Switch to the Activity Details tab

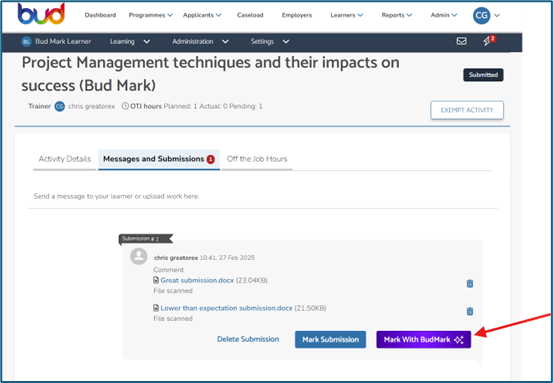click(65, 159)
